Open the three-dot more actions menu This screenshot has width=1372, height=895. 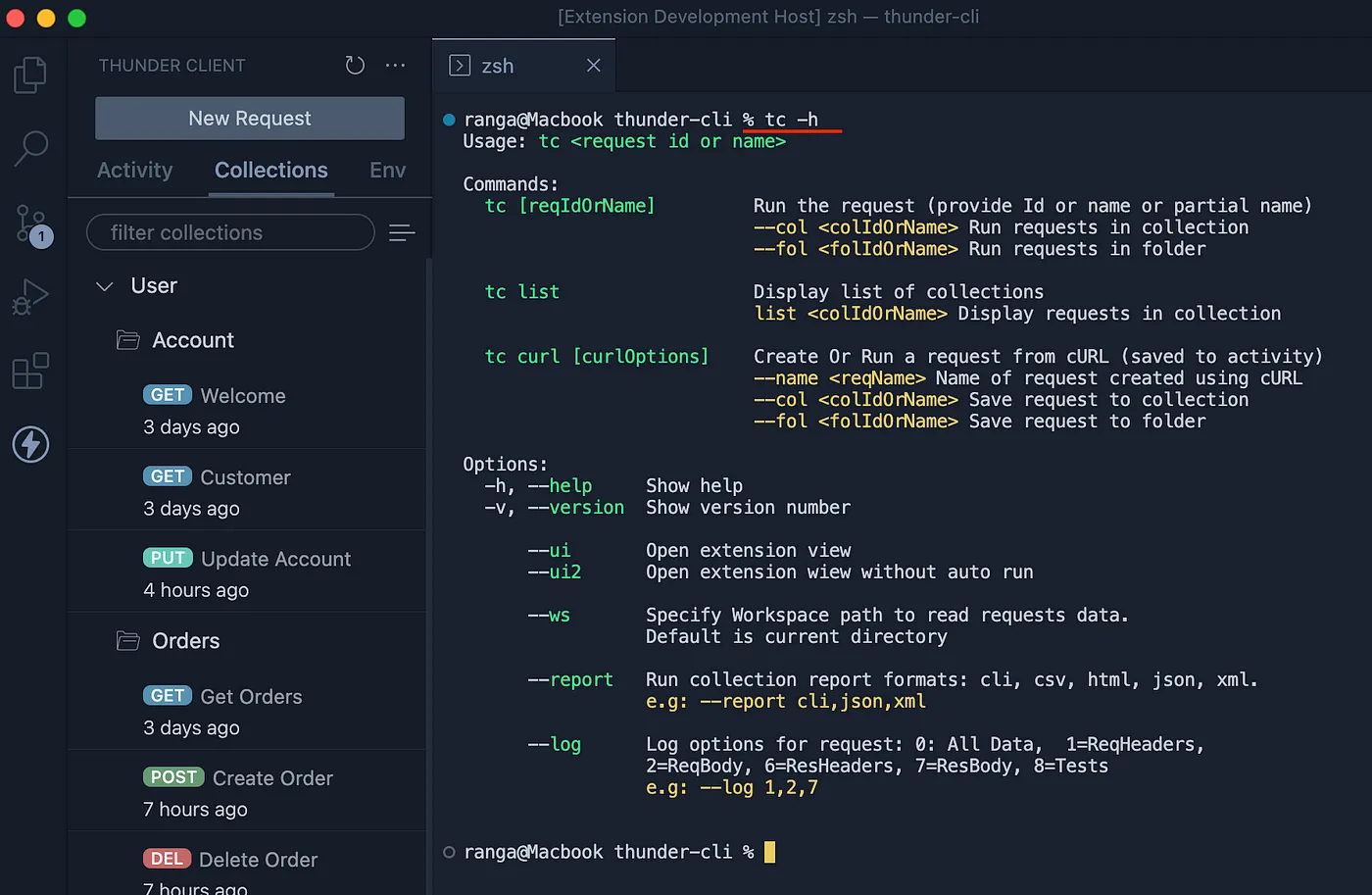pos(396,66)
